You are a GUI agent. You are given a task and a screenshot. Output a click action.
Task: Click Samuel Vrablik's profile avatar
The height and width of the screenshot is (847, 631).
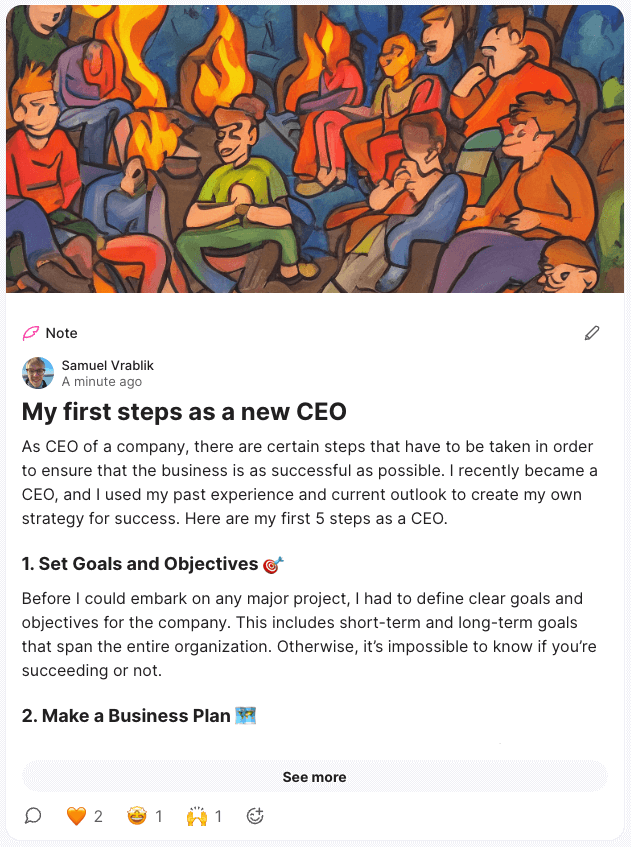(x=38, y=373)
